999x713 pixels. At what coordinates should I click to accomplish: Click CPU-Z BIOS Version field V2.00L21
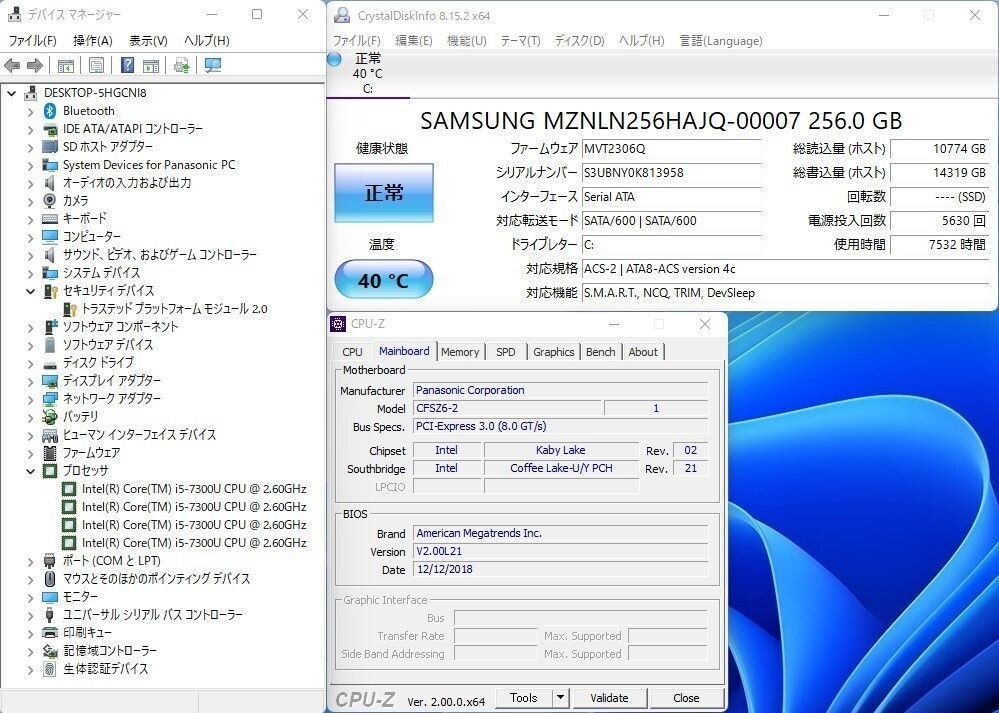561,551
